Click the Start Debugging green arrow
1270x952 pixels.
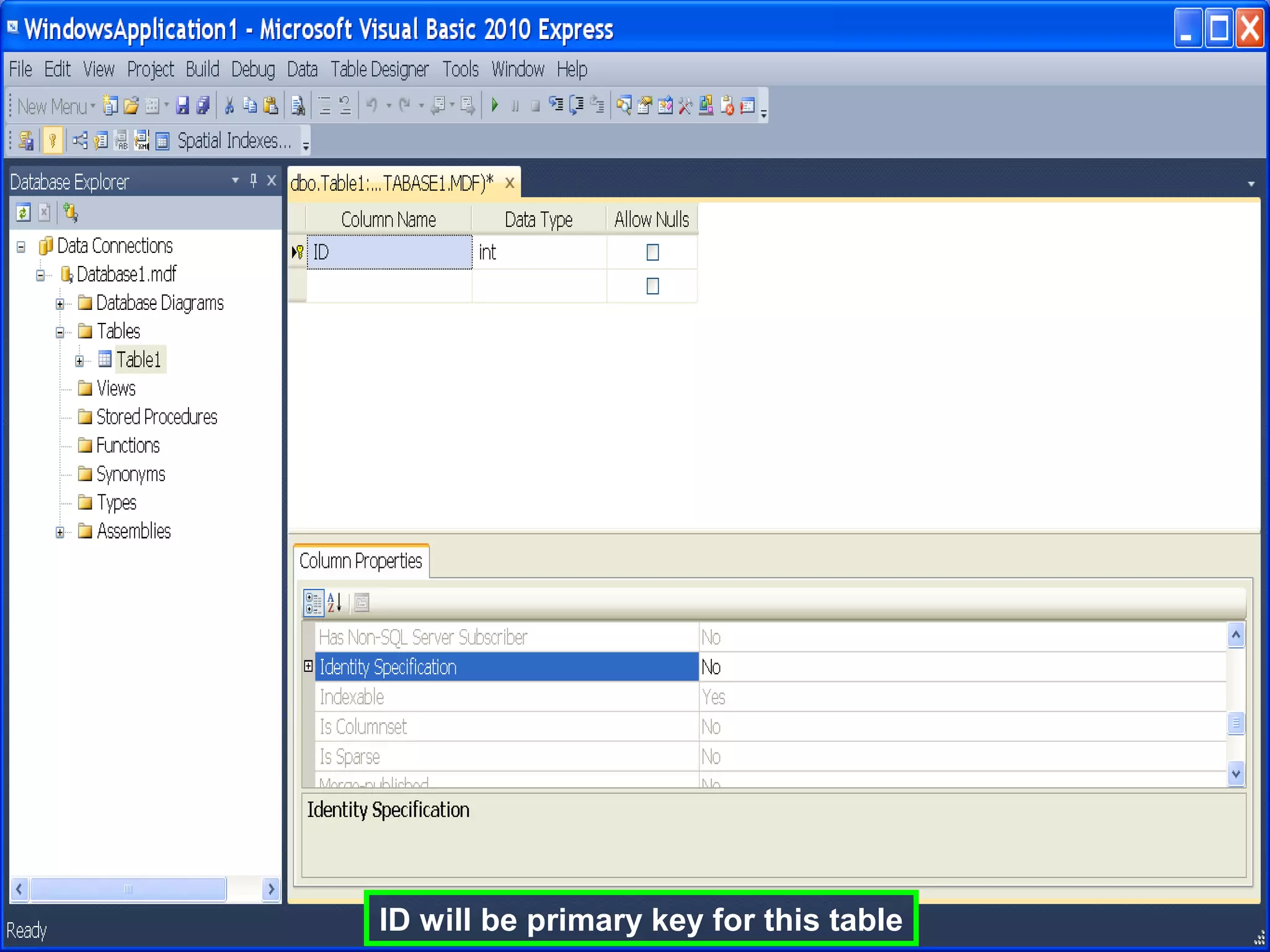pos(495,105)
